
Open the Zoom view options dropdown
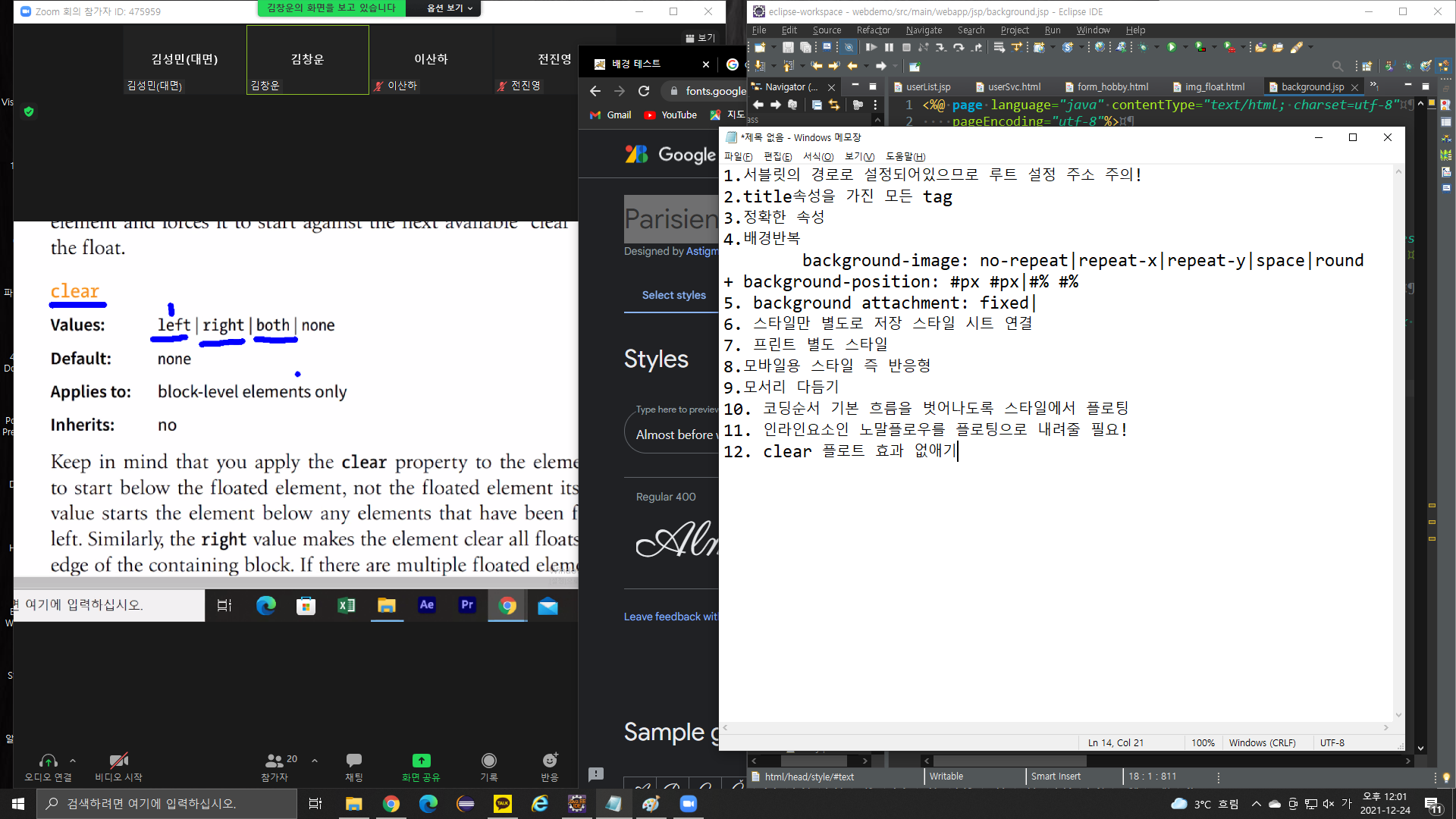point(449,8)
